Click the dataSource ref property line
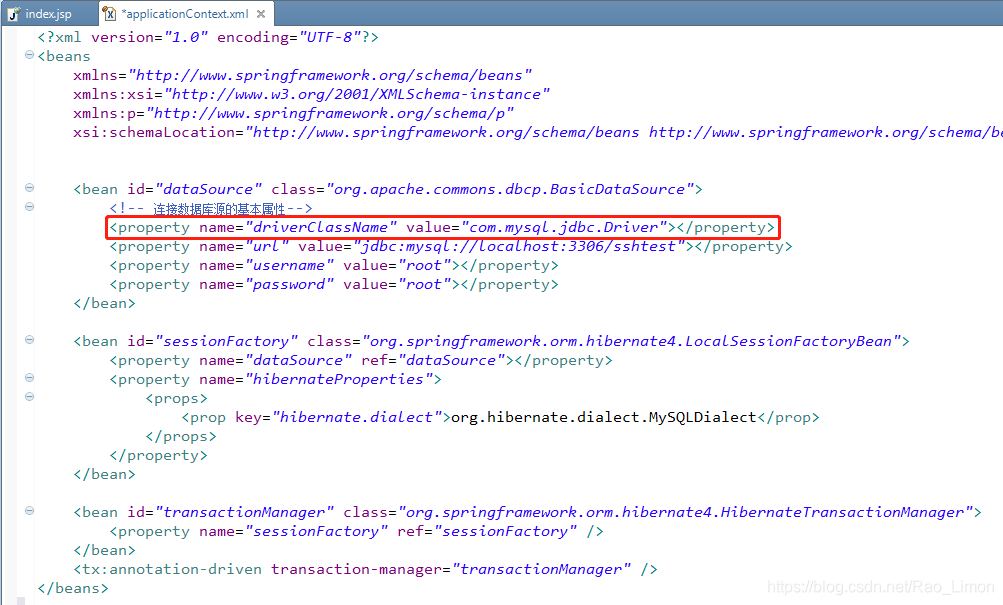Viewport: 1003px width, 605px height. click(361, 361)
